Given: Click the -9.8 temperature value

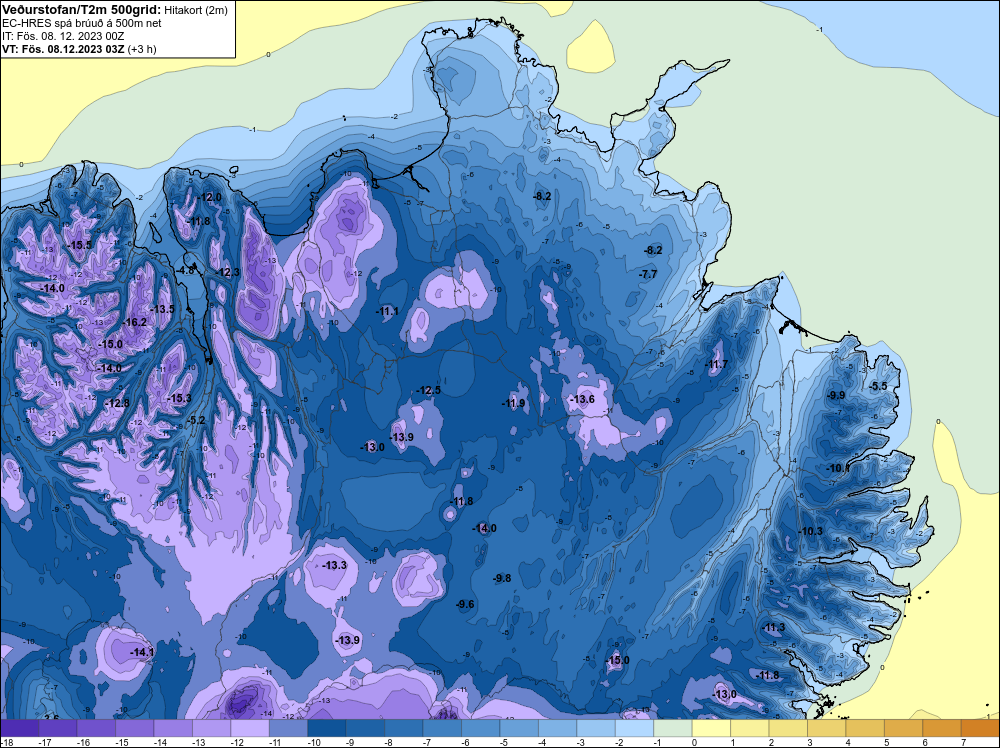Looking at the screenshot, I should [503, 578].
